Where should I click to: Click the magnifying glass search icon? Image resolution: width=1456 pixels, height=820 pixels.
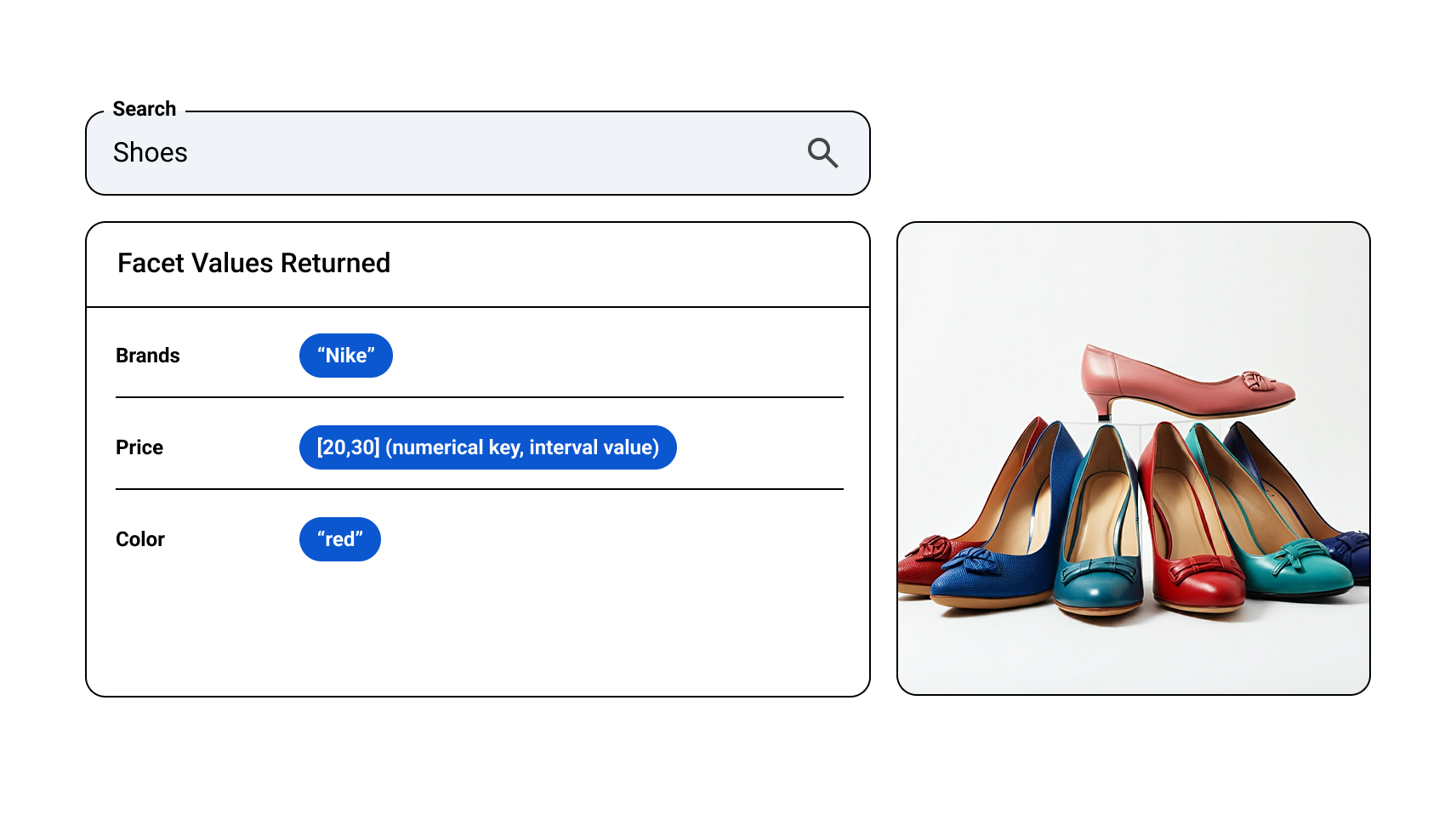pos(822,153)
